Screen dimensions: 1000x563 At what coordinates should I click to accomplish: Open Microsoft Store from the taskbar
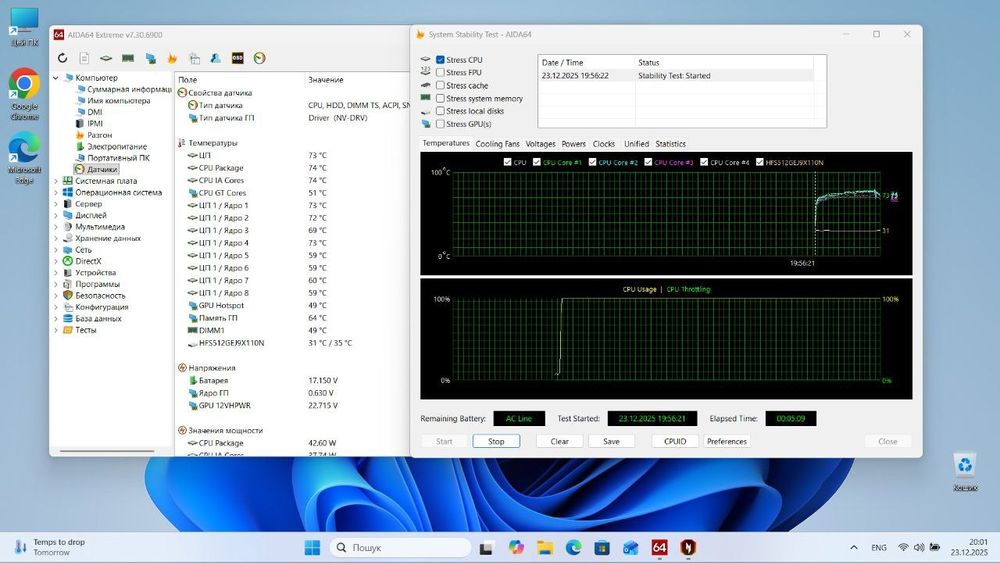[601, 547]
